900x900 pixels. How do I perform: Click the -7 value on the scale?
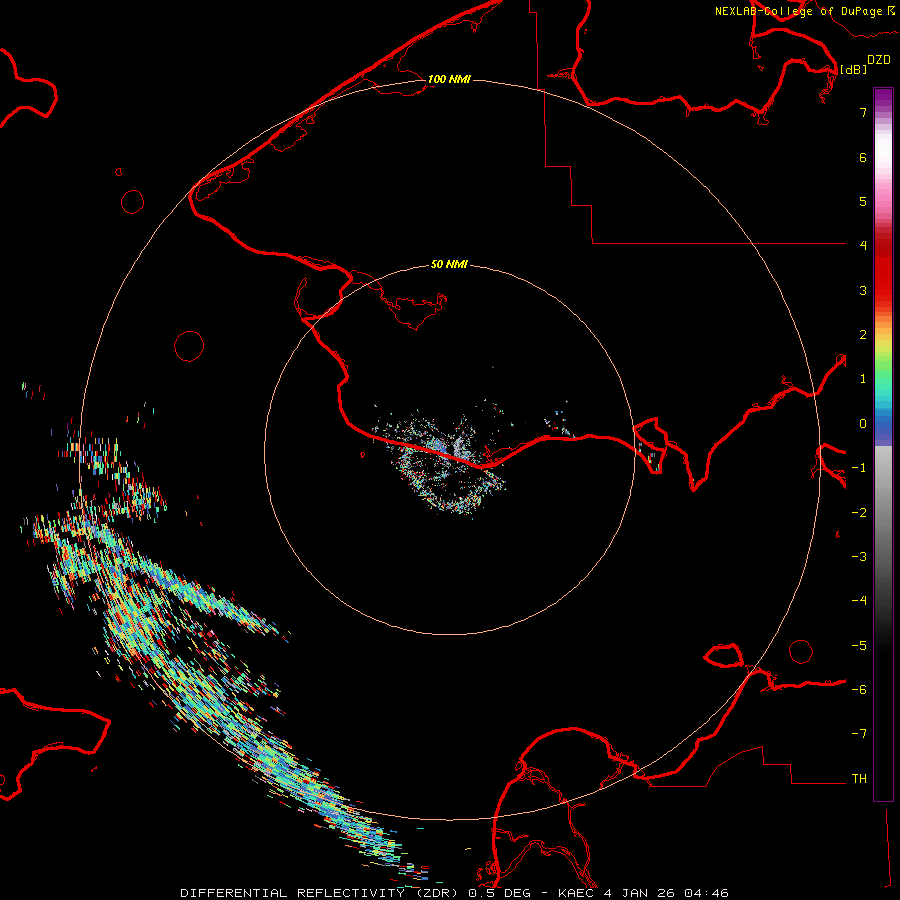click(859, 734)
